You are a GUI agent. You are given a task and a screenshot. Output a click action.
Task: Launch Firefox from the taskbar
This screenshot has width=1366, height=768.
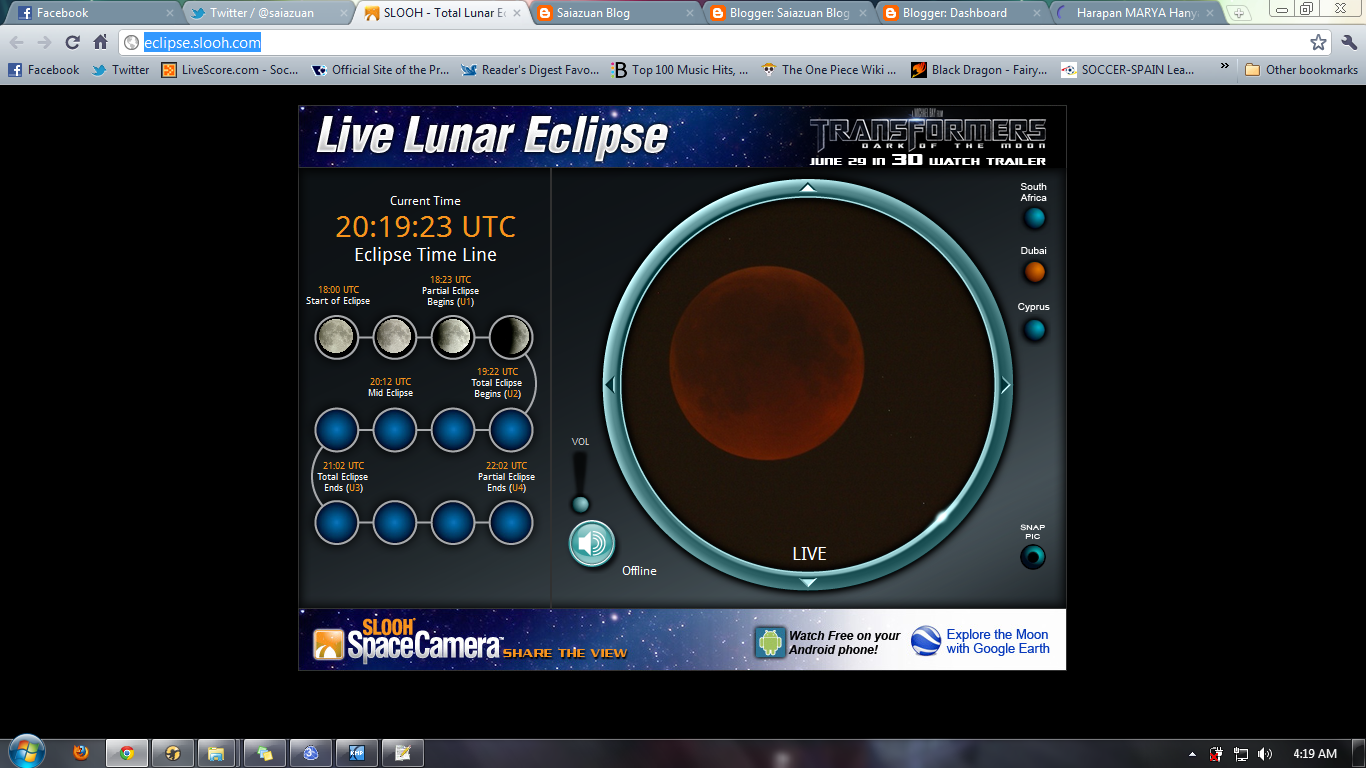point(81,753)
